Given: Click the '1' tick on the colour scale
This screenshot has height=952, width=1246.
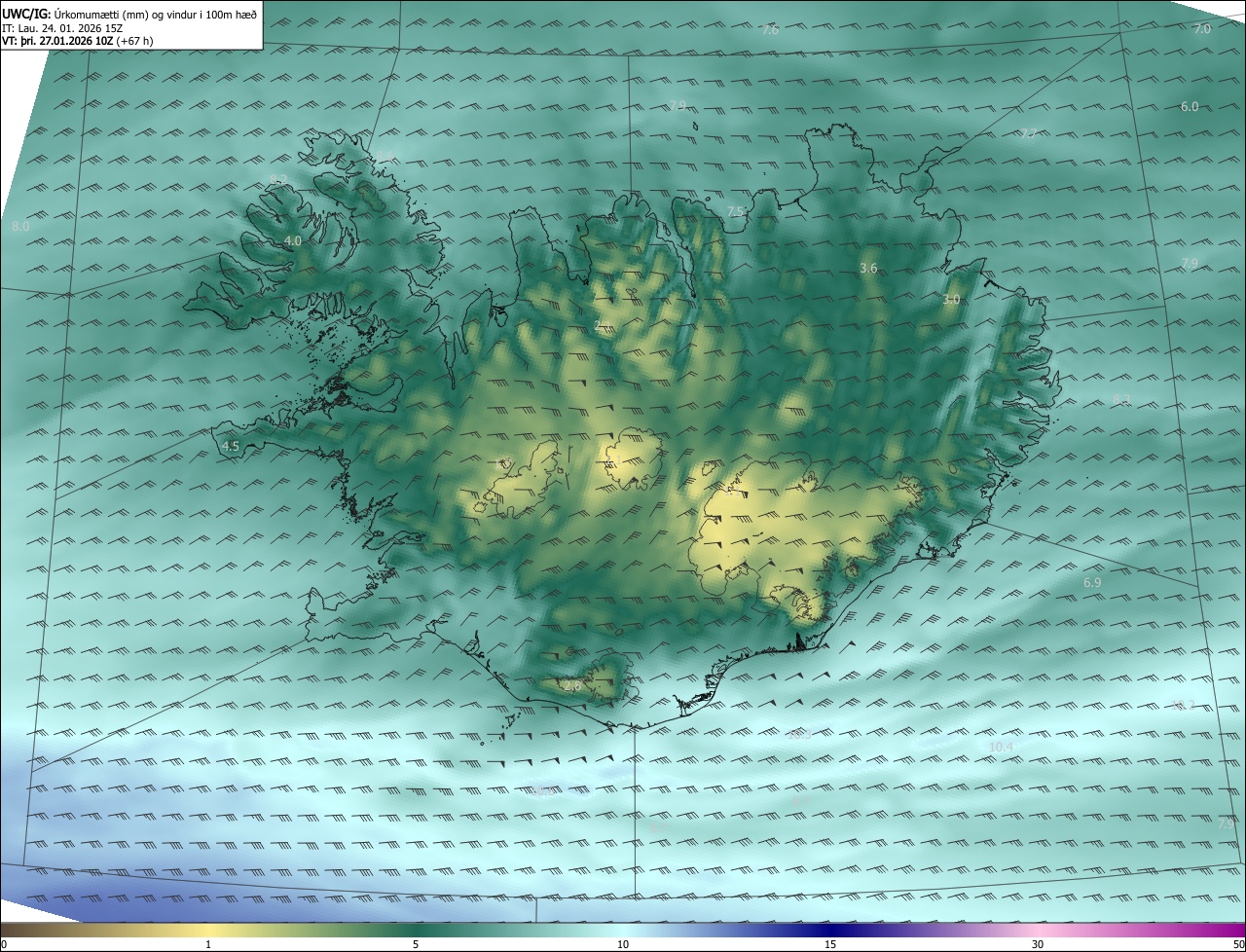Looking at the screenshot, I should (208, 944).
